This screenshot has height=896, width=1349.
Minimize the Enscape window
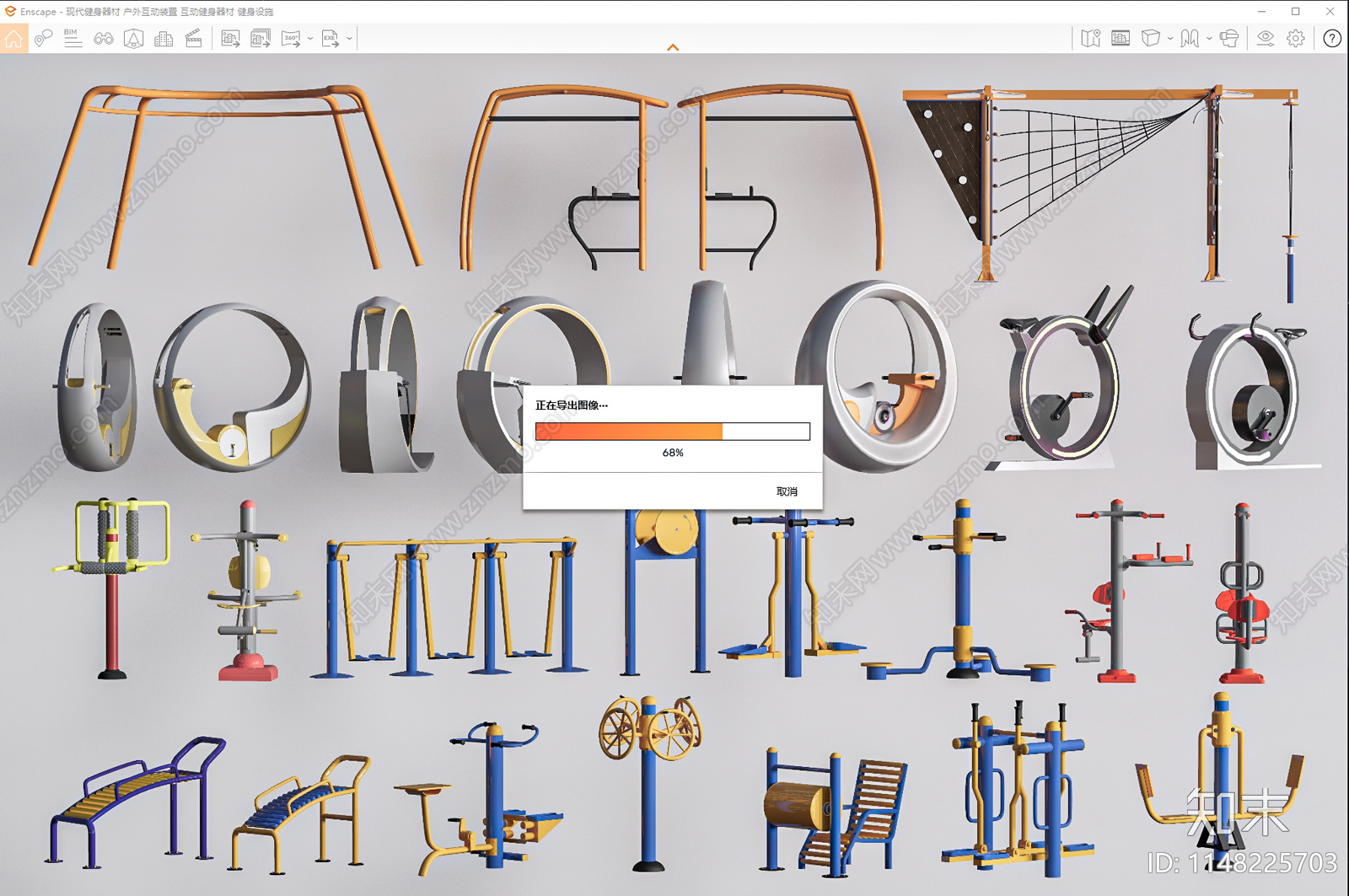[1262, 11]
